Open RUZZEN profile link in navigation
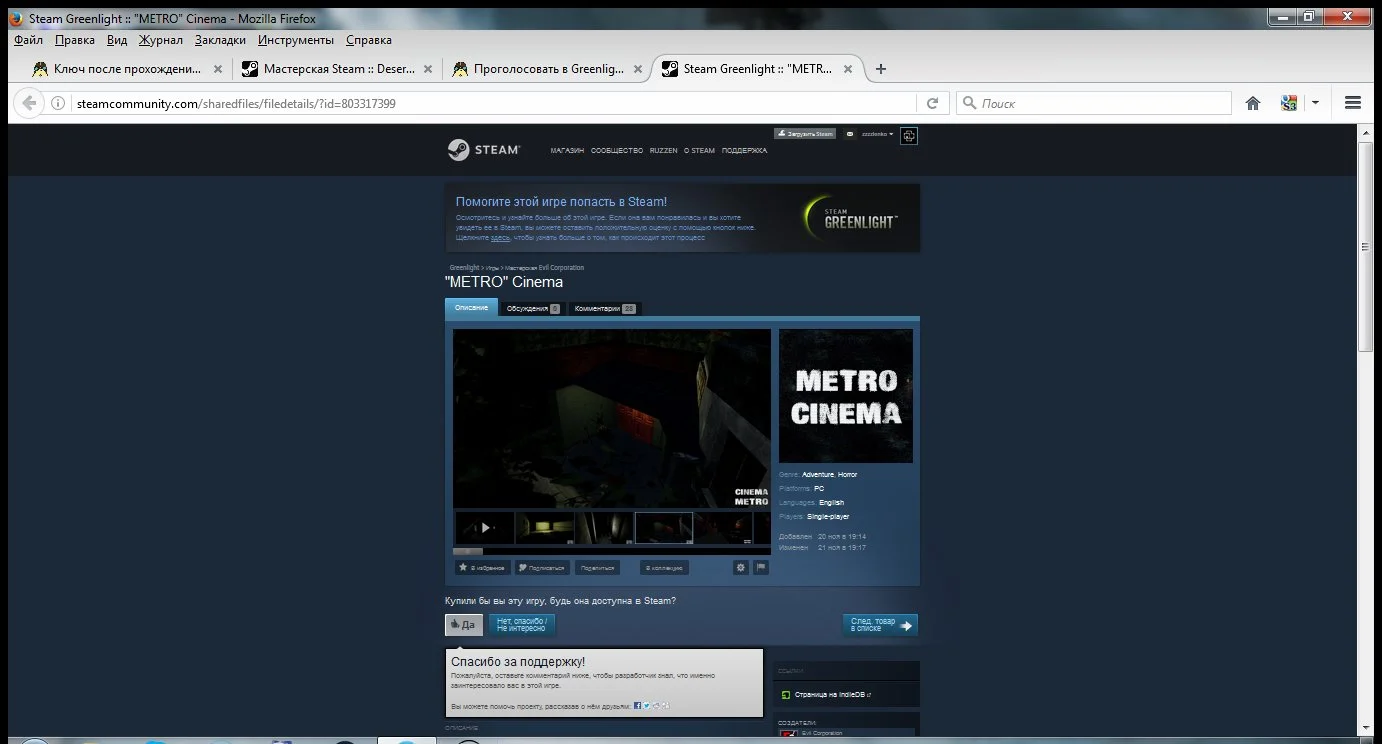 coord(663,151)
